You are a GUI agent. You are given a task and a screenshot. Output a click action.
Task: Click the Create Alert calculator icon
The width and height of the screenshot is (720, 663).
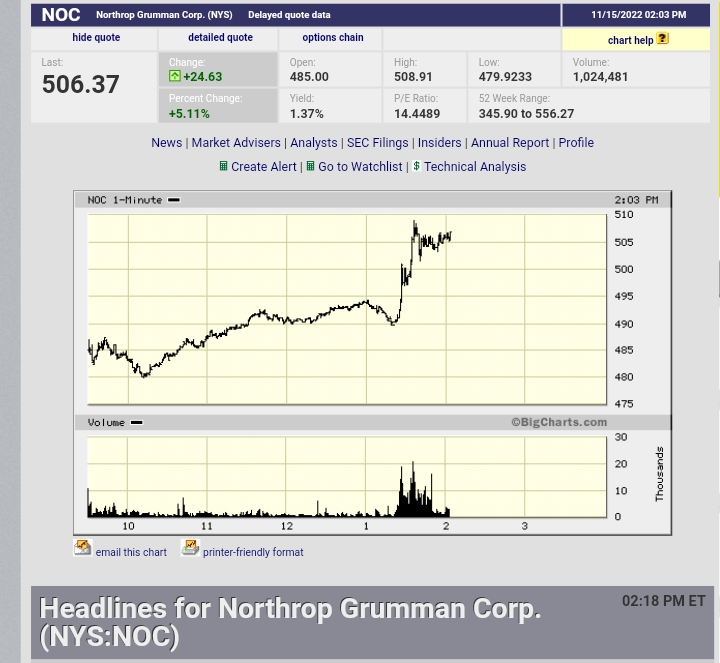[x=223, y=166]
